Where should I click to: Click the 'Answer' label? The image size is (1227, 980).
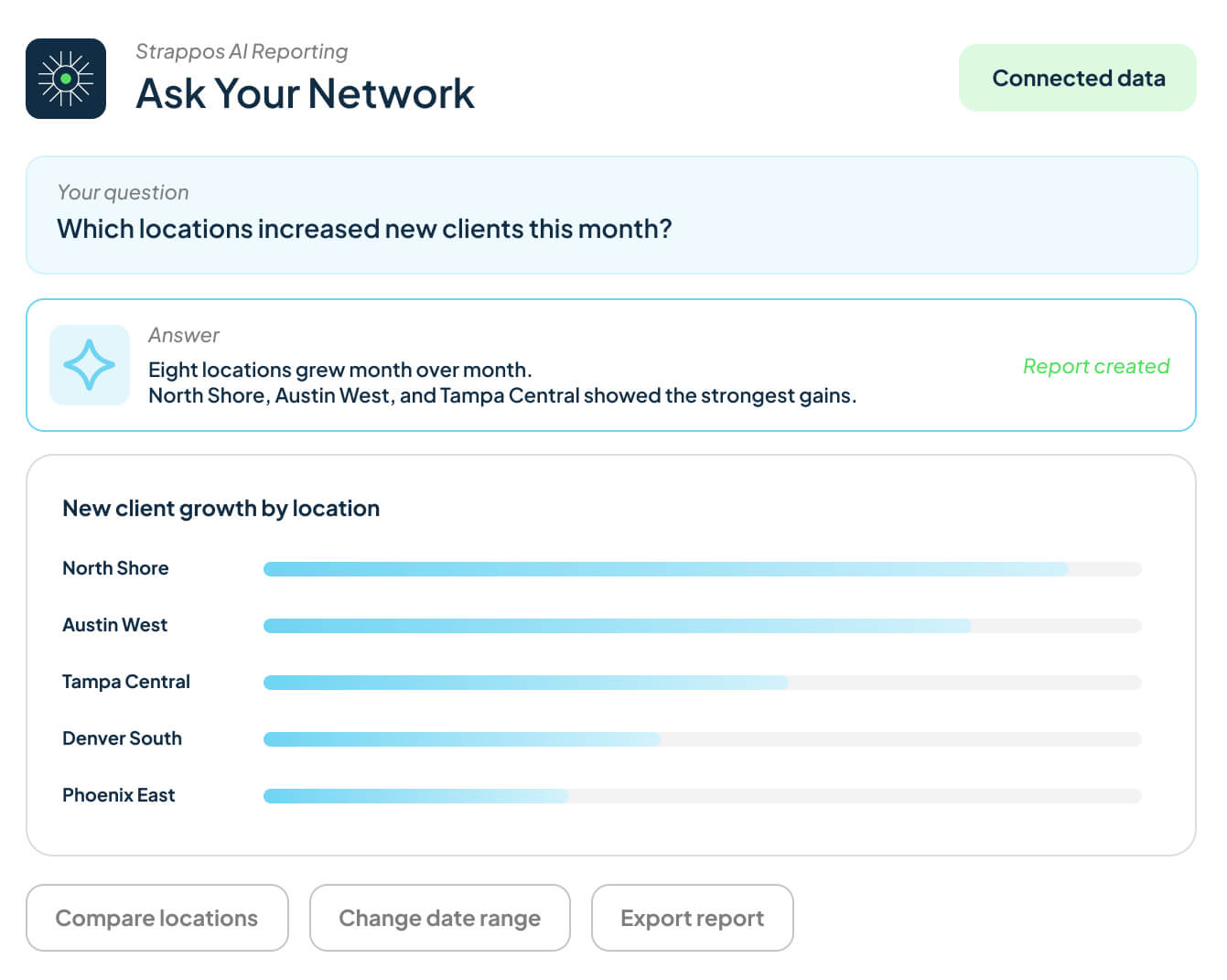(x=184, y=335)
